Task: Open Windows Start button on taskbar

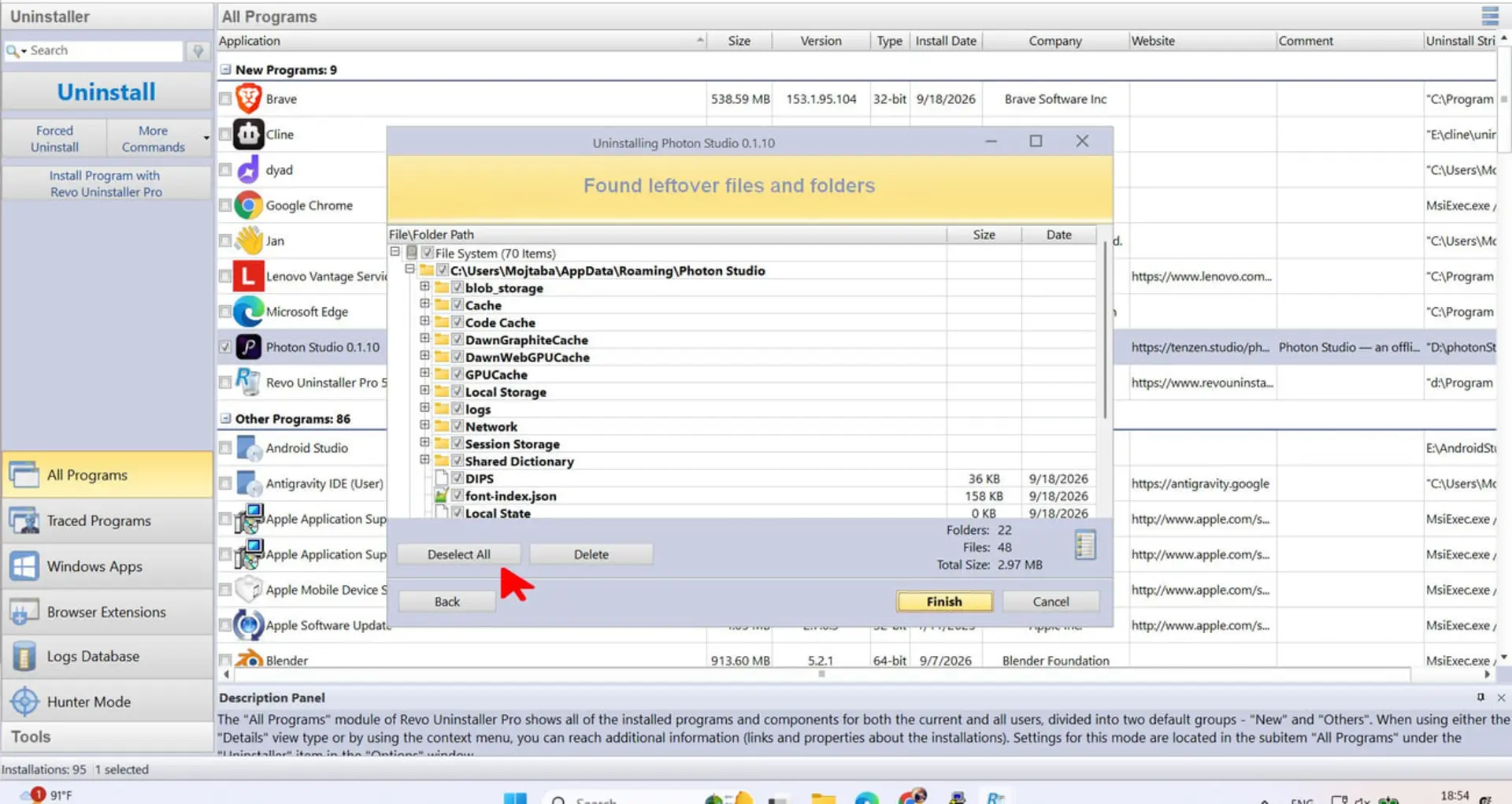Action: click(x=515, y=798)
